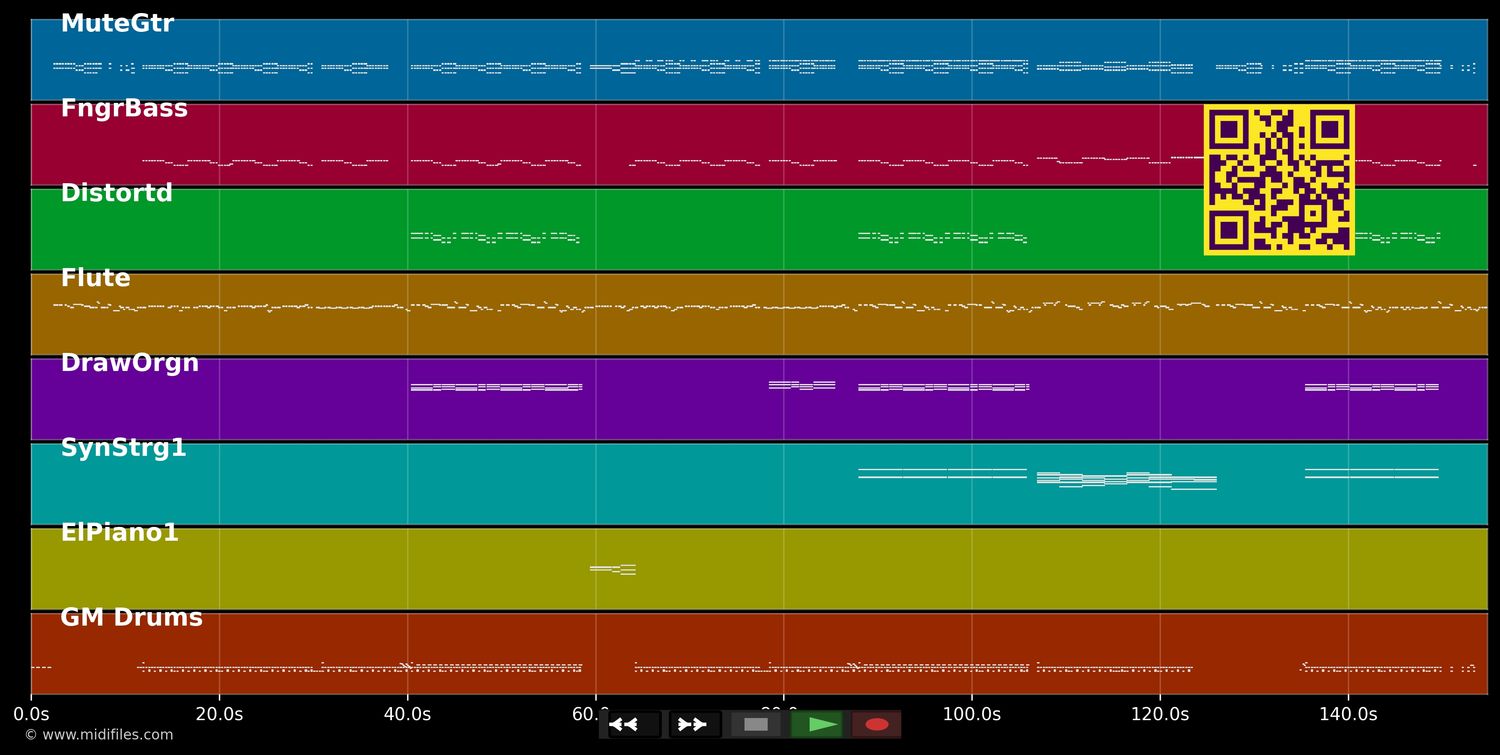
Task: Click the yellow QR code
Action: (1279, 180)
